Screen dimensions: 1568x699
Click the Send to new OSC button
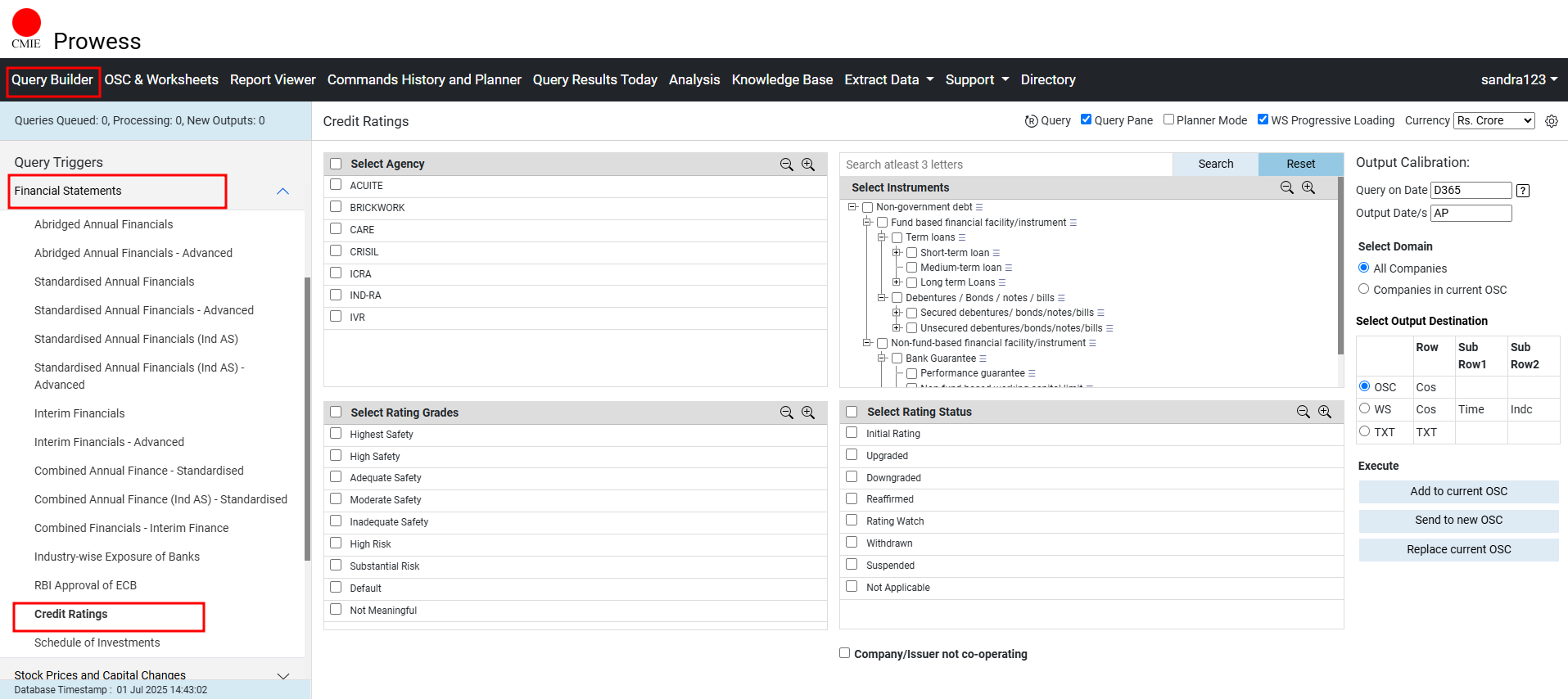tap(1458, 521)
